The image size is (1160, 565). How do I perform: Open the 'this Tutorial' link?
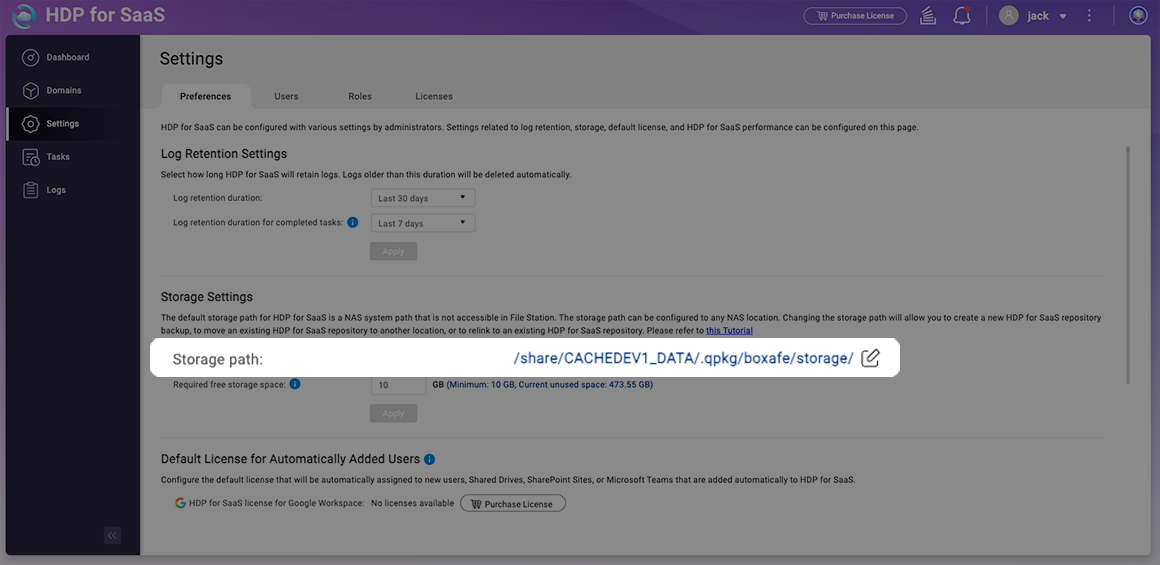(729, 331)
